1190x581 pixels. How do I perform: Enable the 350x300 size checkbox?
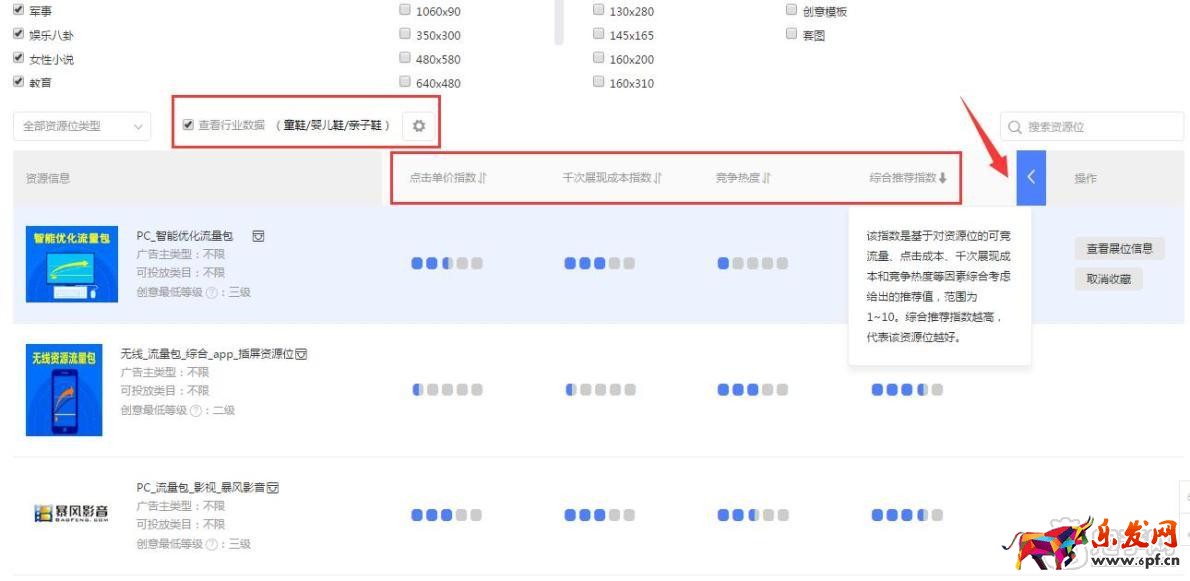click(405, 34)
